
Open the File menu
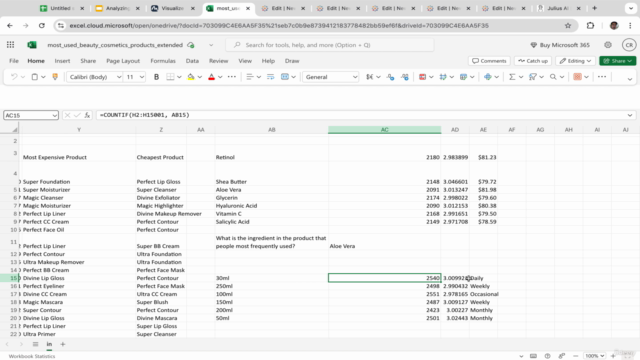(x=14, y=61)
